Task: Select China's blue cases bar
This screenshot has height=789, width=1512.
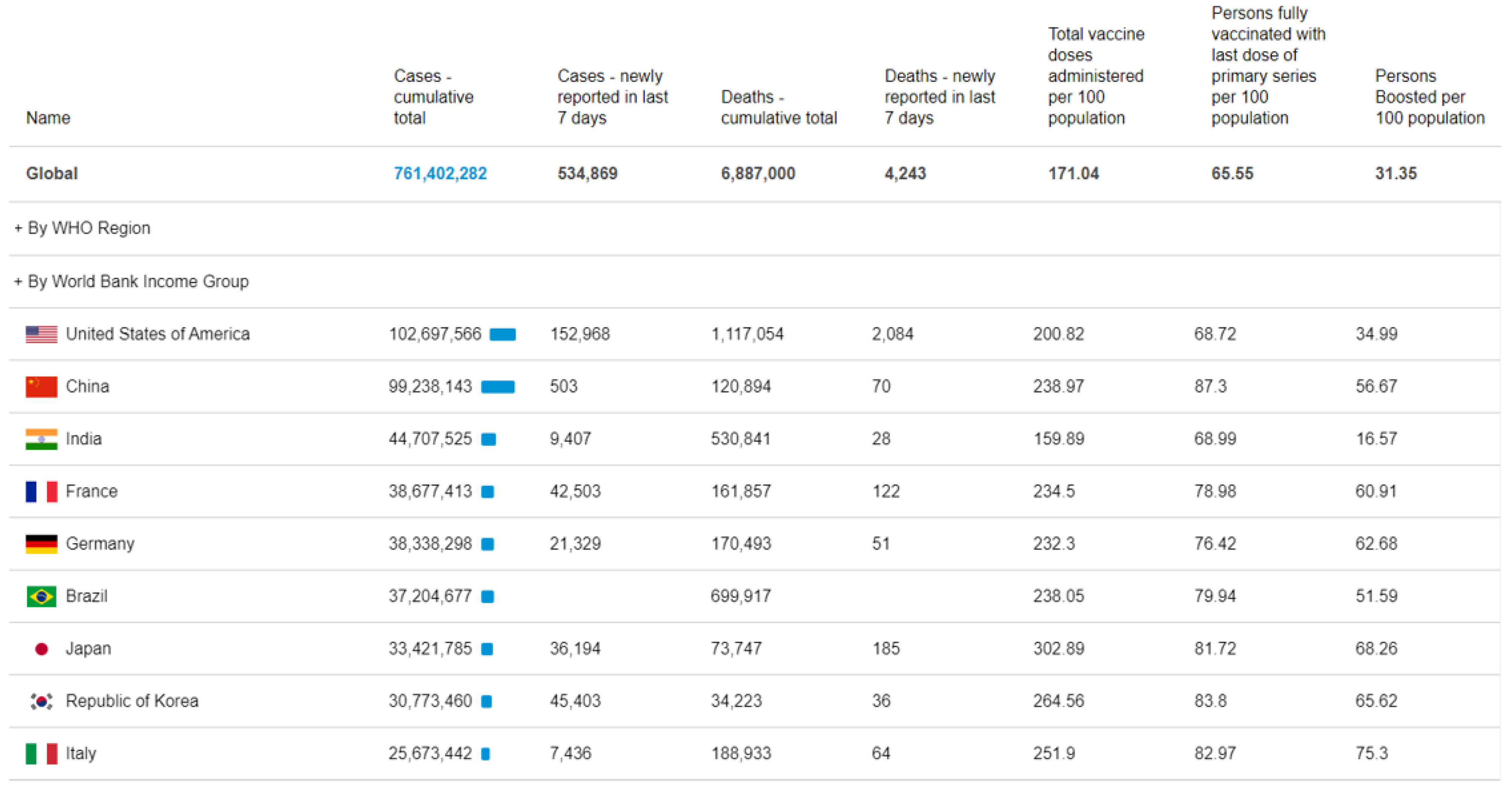Action: [498, 387]
